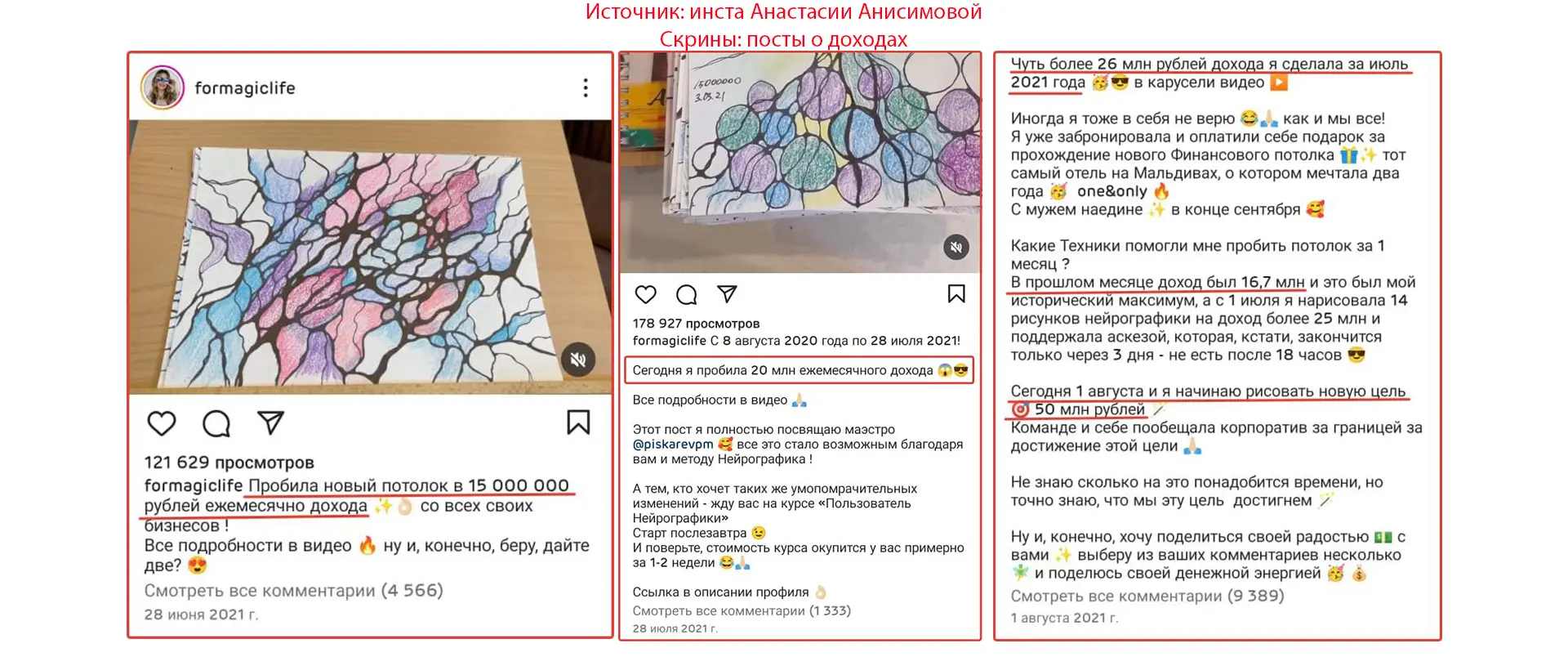The width and height of the screenshot is (1568, 657).
Task: Click formagiclife name in left caption
Action: pyautogui.click(x=194, y=485)
